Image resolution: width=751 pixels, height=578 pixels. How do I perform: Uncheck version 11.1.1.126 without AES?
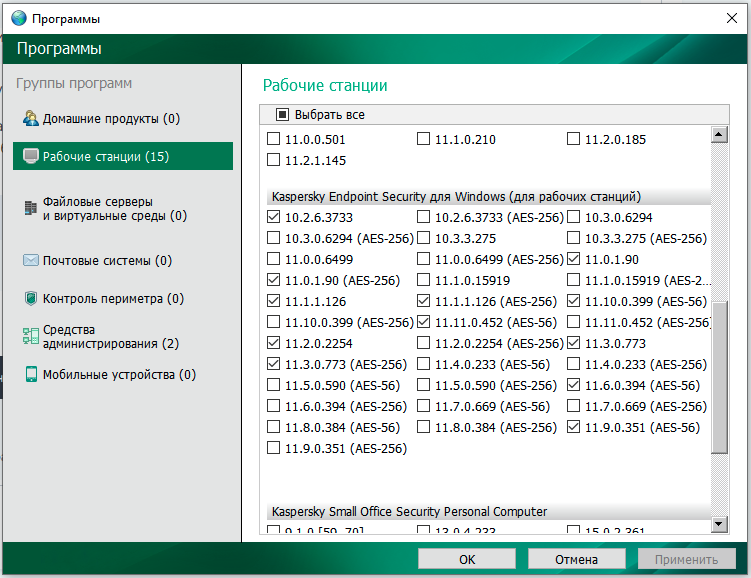pyautogui.click(x=273, y=301)
